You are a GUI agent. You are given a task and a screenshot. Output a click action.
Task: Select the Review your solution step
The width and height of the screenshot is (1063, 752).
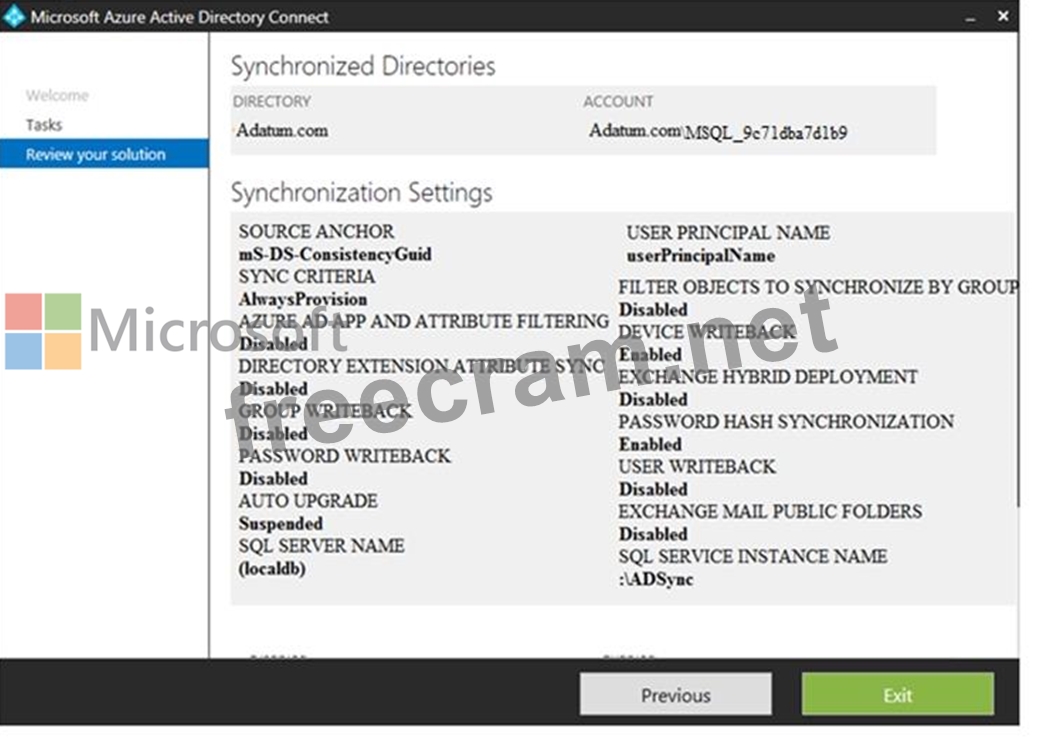[104, 154]
